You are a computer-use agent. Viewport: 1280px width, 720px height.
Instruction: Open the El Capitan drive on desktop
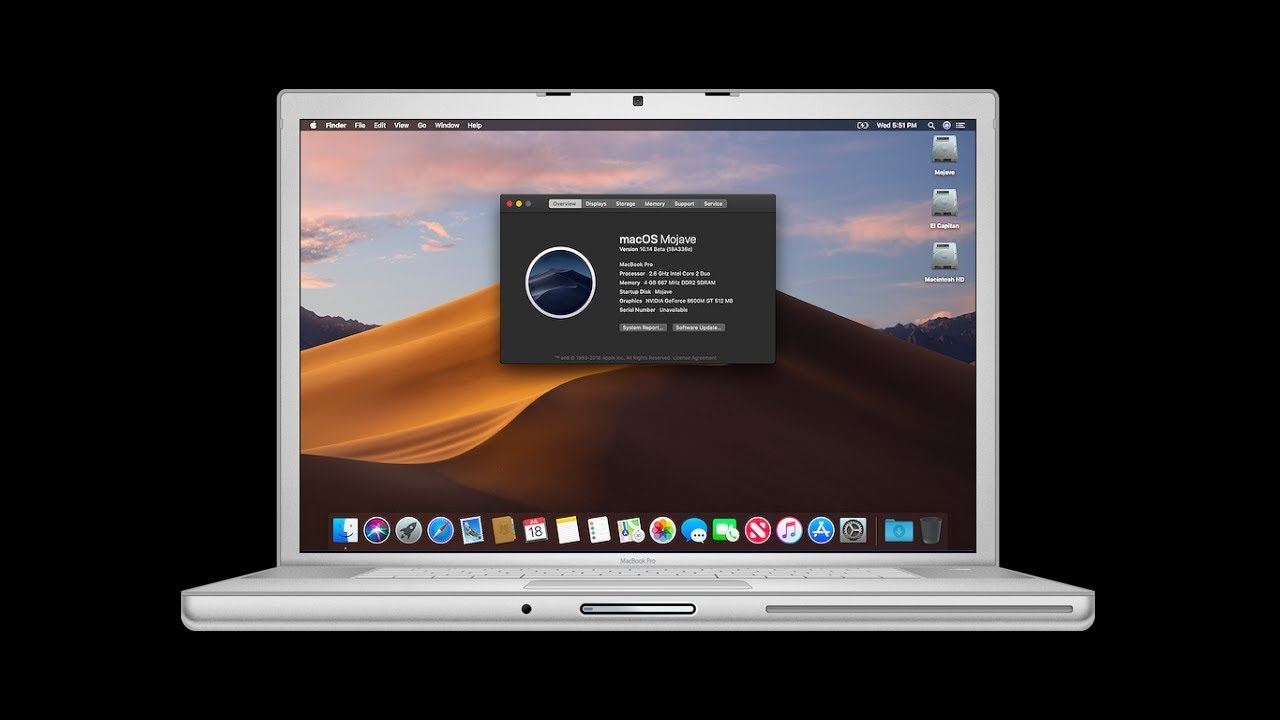945,204
